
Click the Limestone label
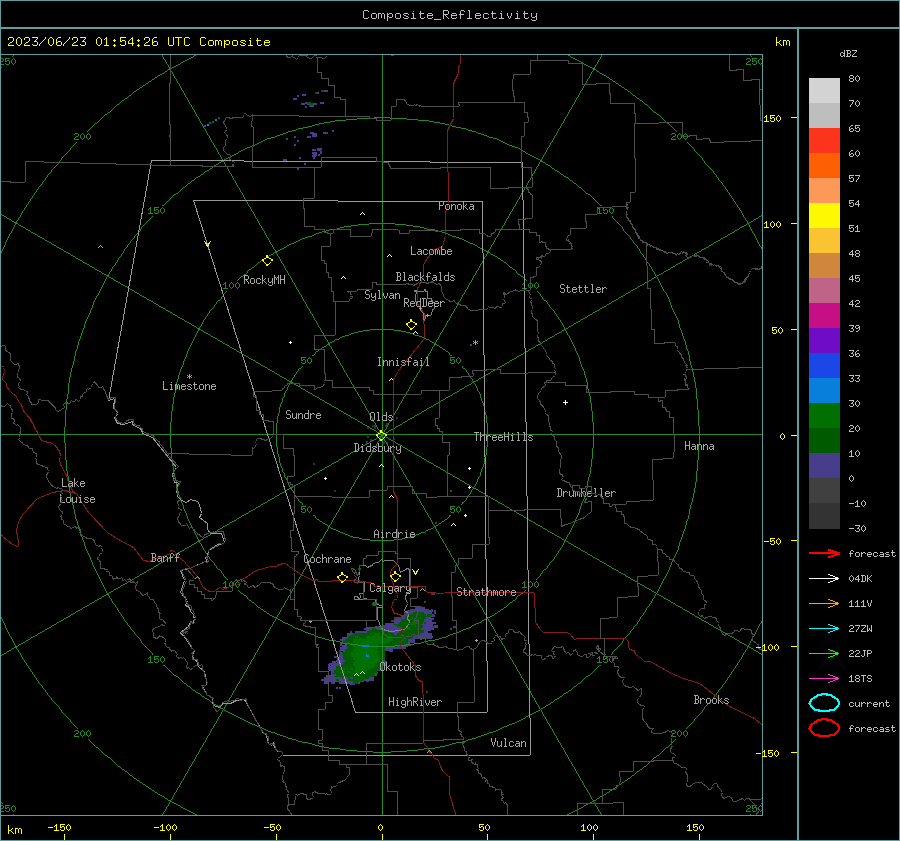pyautogui.click(x=189, y=386)
